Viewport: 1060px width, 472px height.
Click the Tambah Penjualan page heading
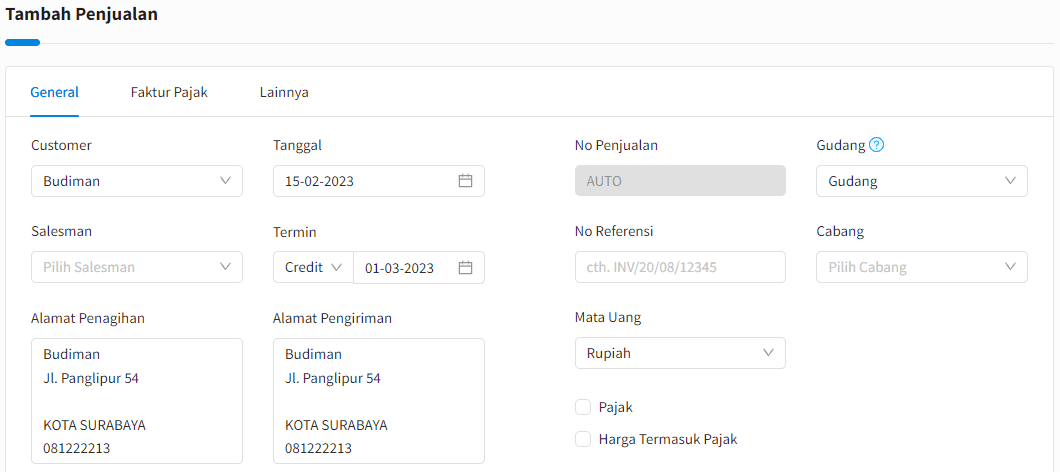tap(82, 14)
